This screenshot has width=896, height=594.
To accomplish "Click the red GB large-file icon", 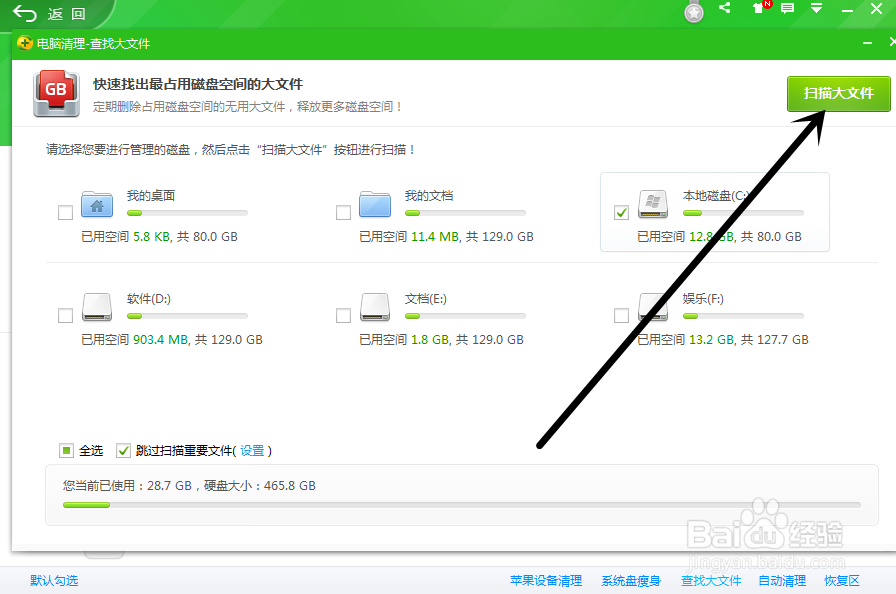I will [x=56, y=91].
